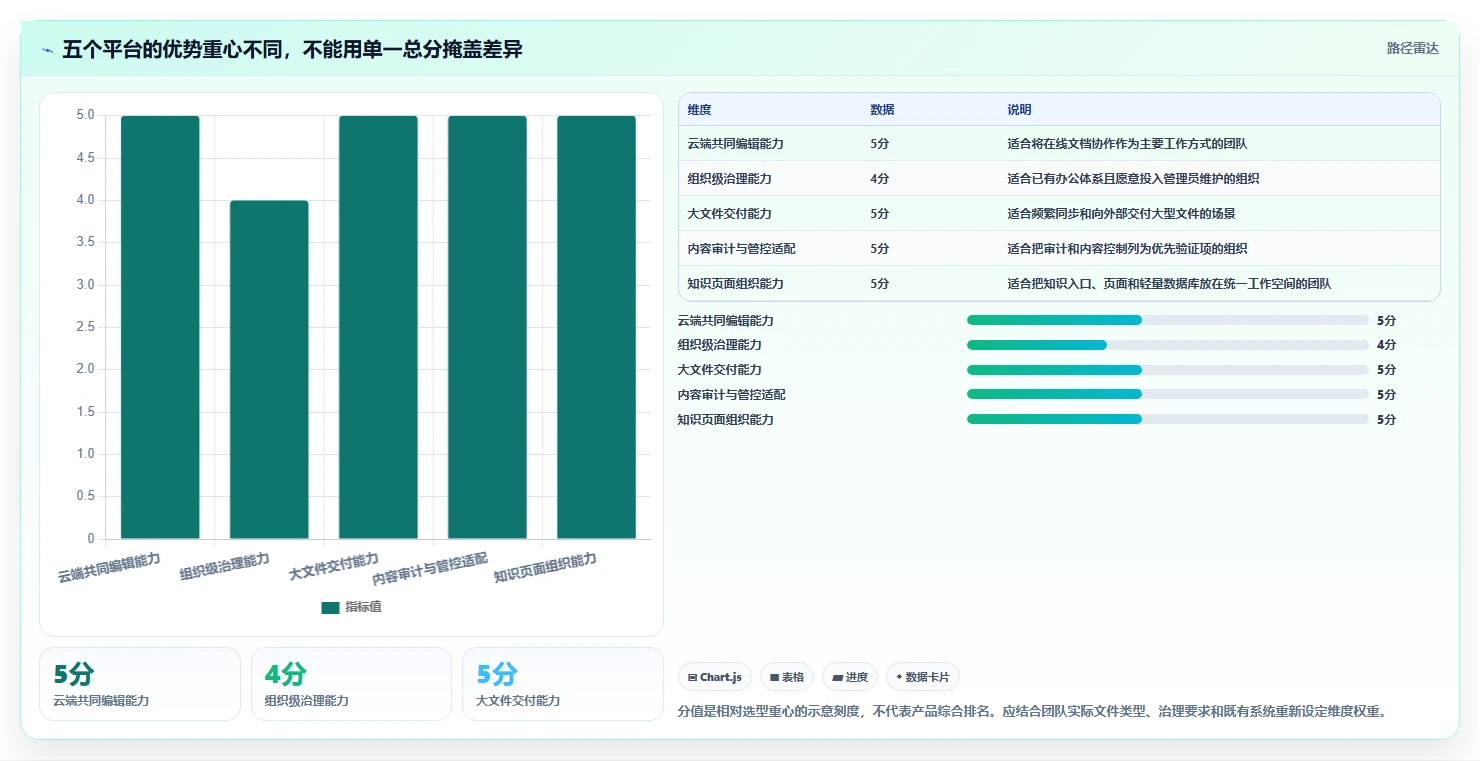Viewport: 1480px width, 761px height.
Task: Toggle the 指标值 legend color box
Action: [330, 607]
